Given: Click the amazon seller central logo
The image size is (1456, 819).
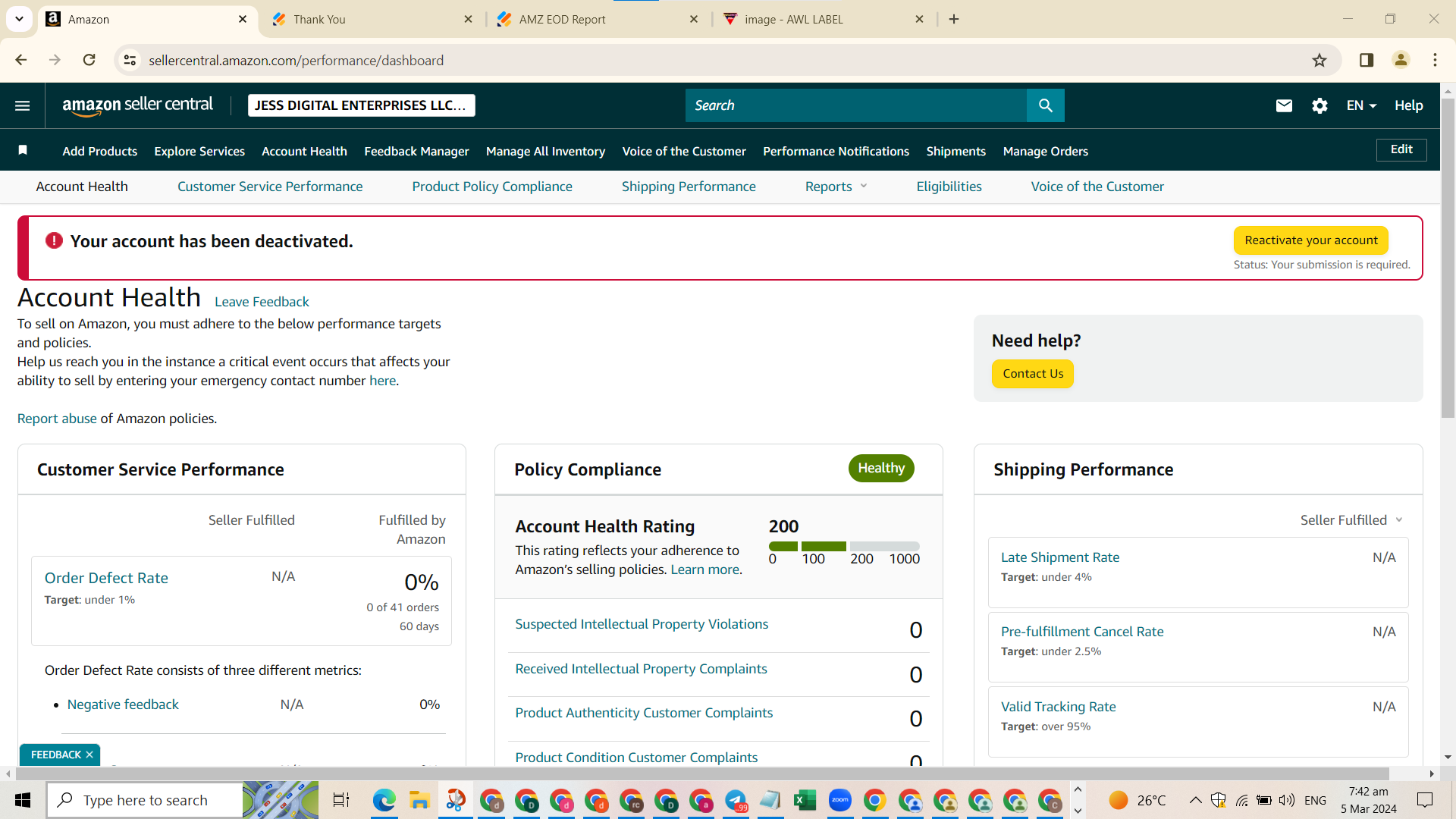Looking at the screenshot, I should [137, 105].
